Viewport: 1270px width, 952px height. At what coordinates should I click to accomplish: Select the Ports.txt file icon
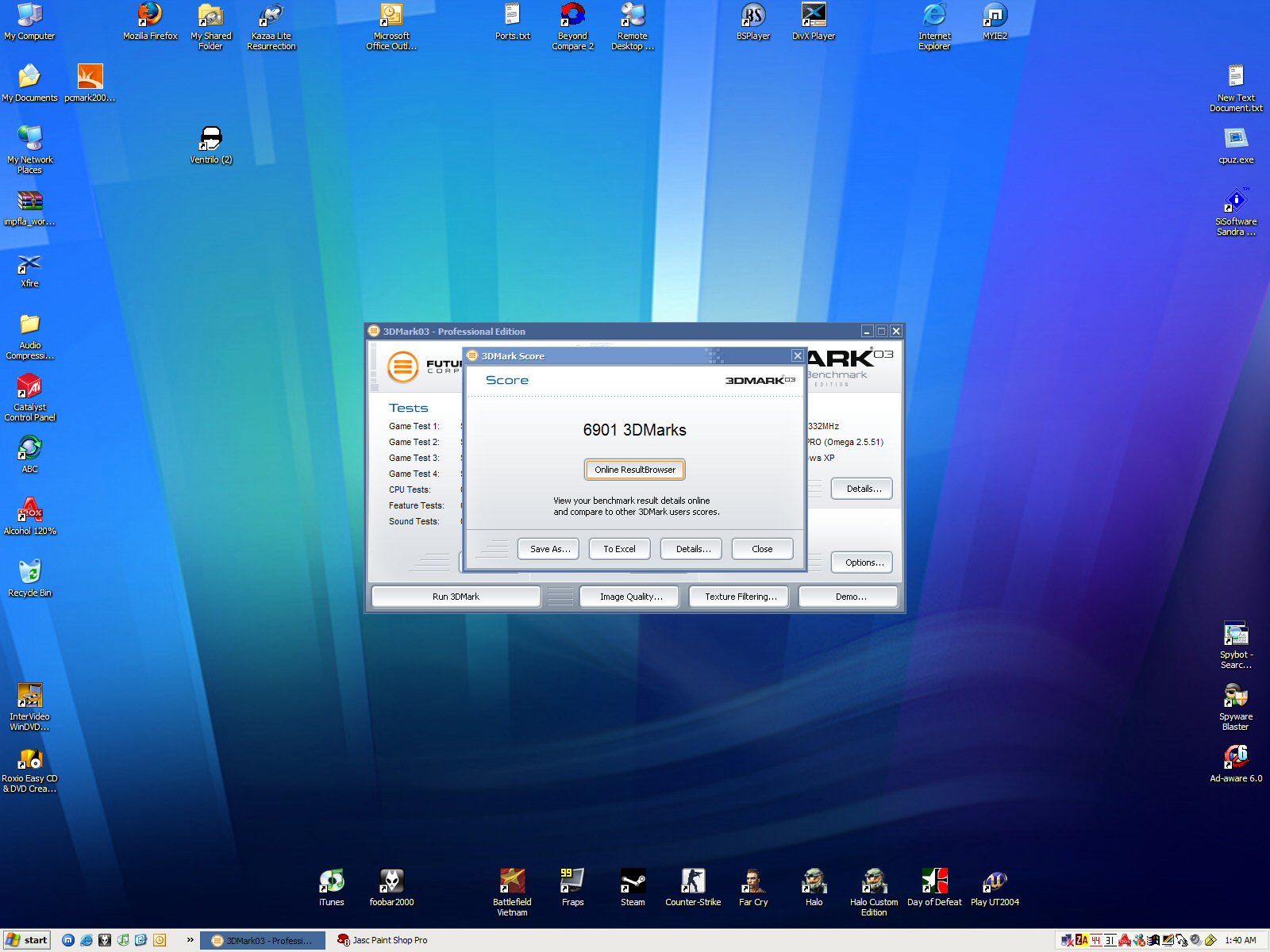click(x=512, y=22)
